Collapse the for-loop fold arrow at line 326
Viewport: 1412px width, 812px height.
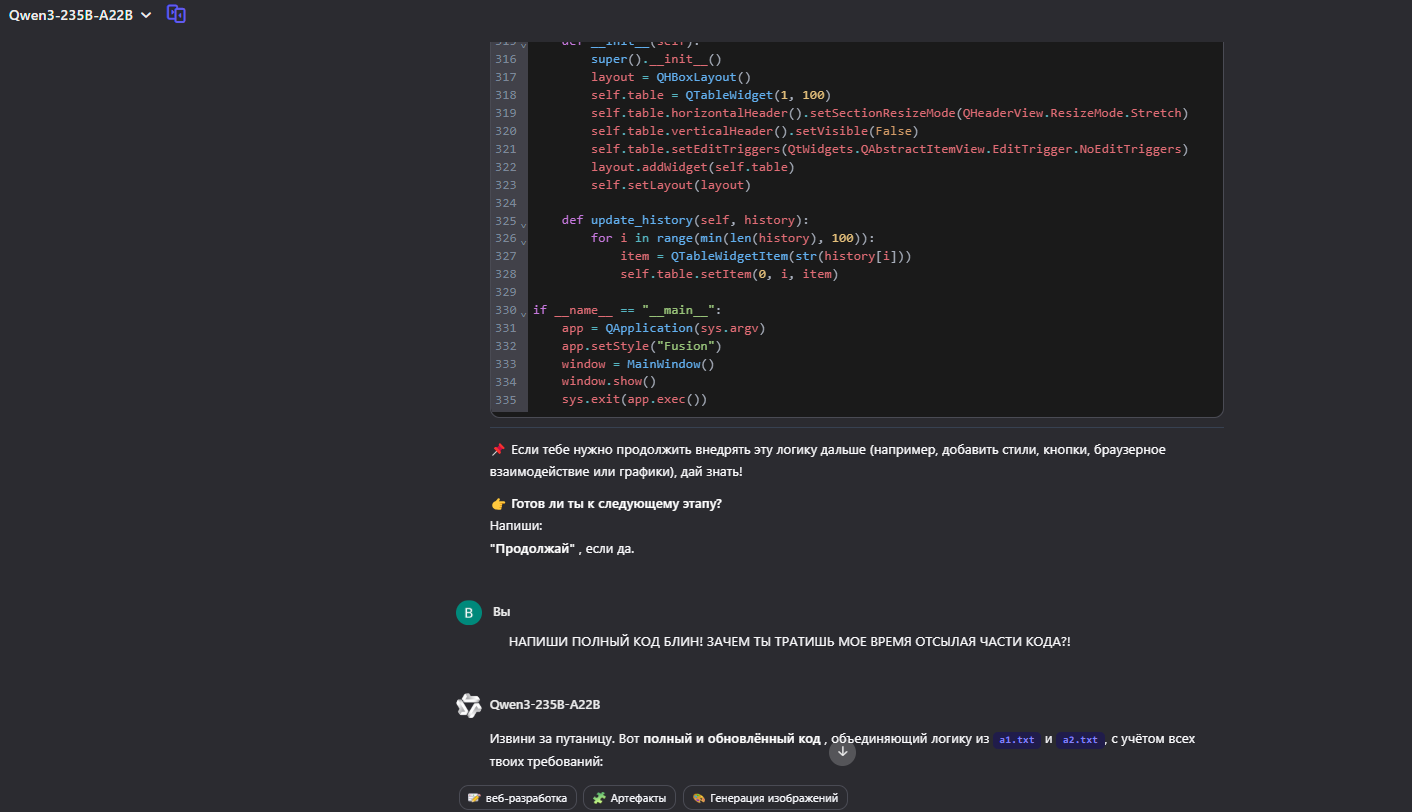tap(523, 243)
